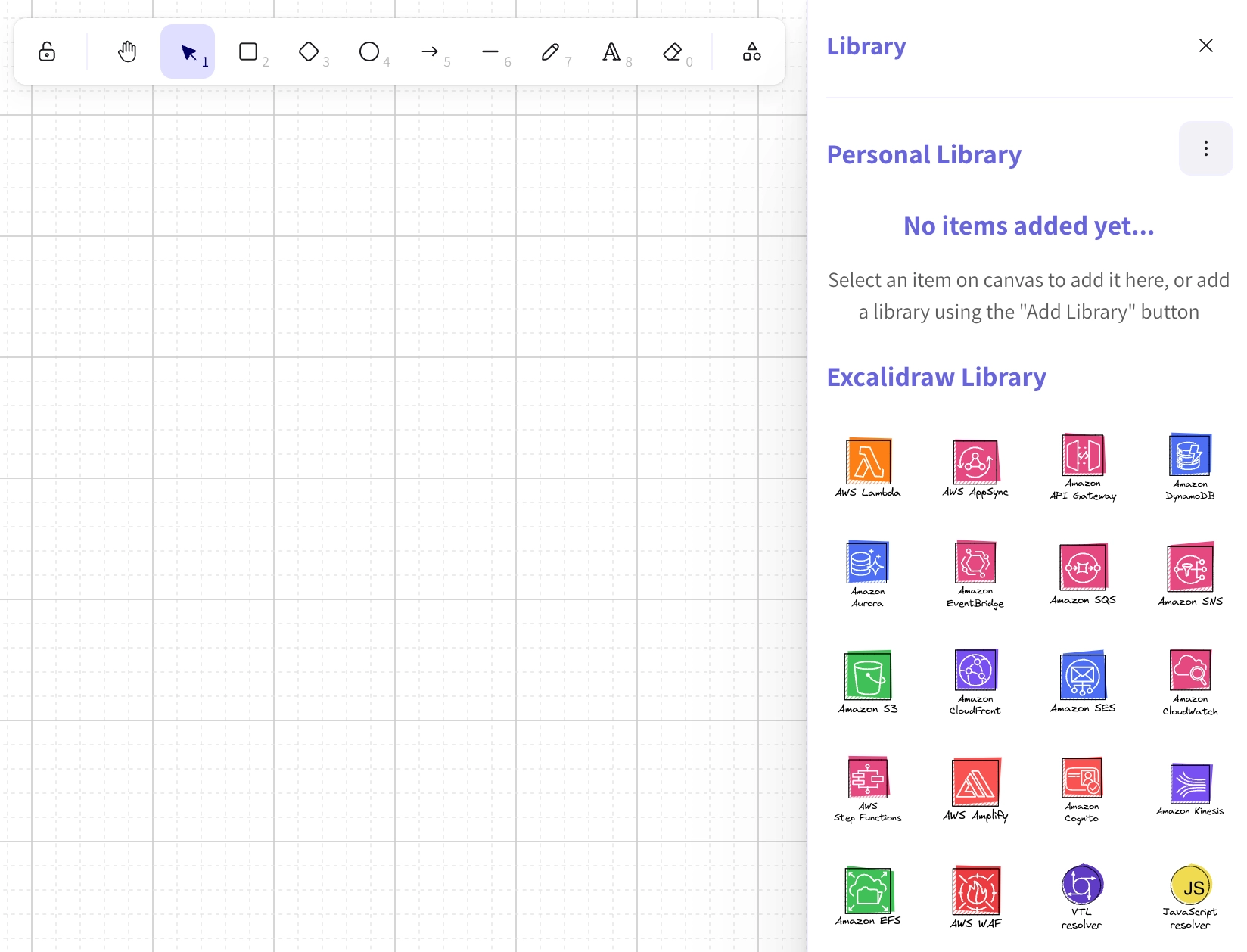Image resolution: width=1247 pixels, height=952 pixels.
Task: Select the Eraser tool
Action: coord(673,51)
